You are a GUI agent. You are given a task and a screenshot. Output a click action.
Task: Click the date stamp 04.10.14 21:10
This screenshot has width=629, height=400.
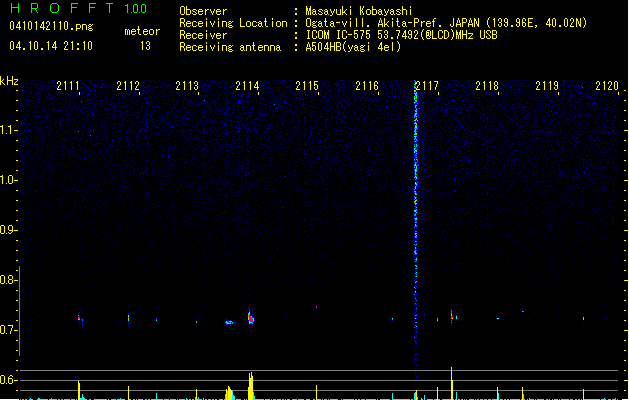tap(51, 46)
